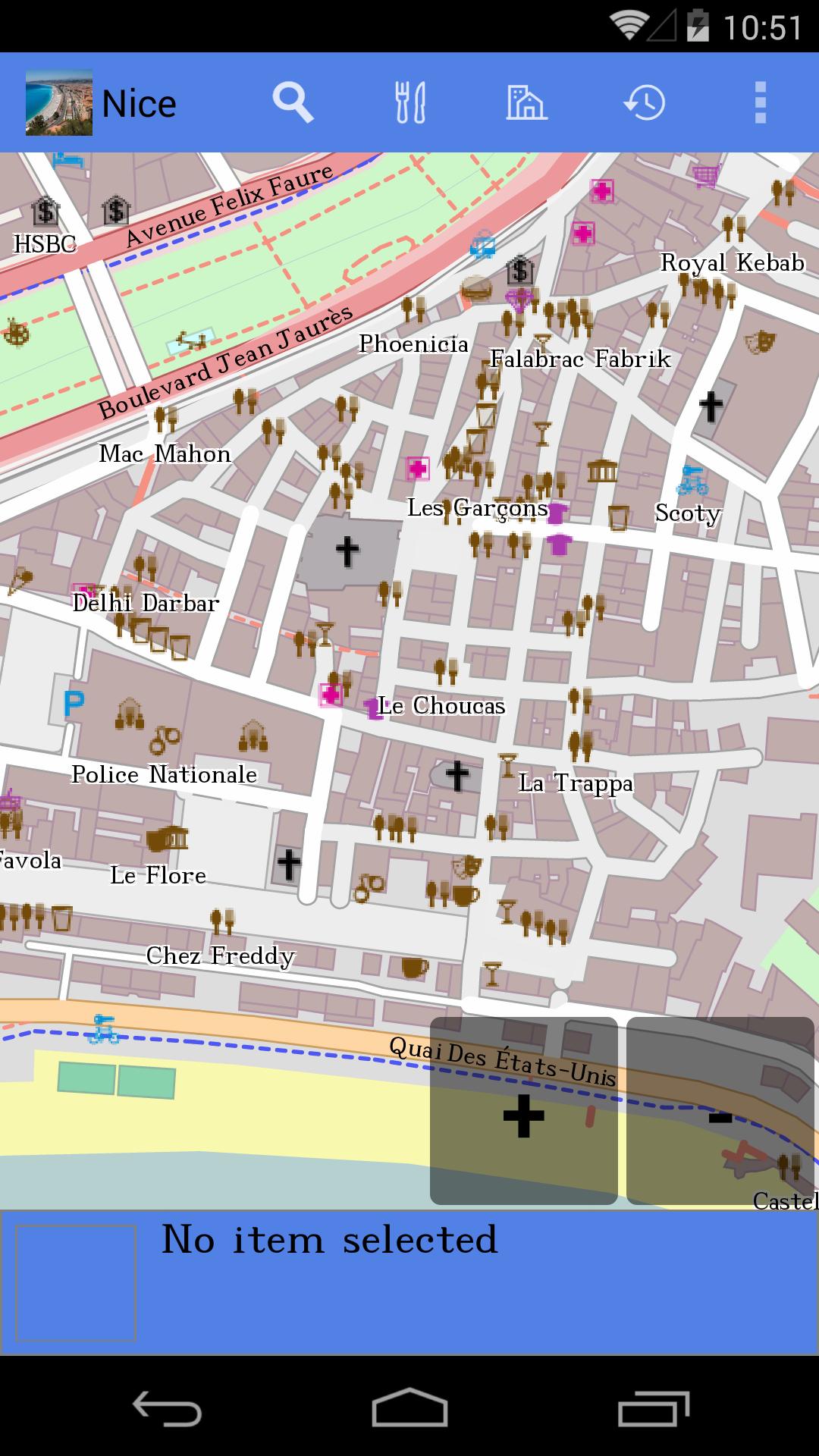The width and height of the screenshot is (819, 1456).
Task: Tap the Nice app title
Action: (x=139, y=104)
